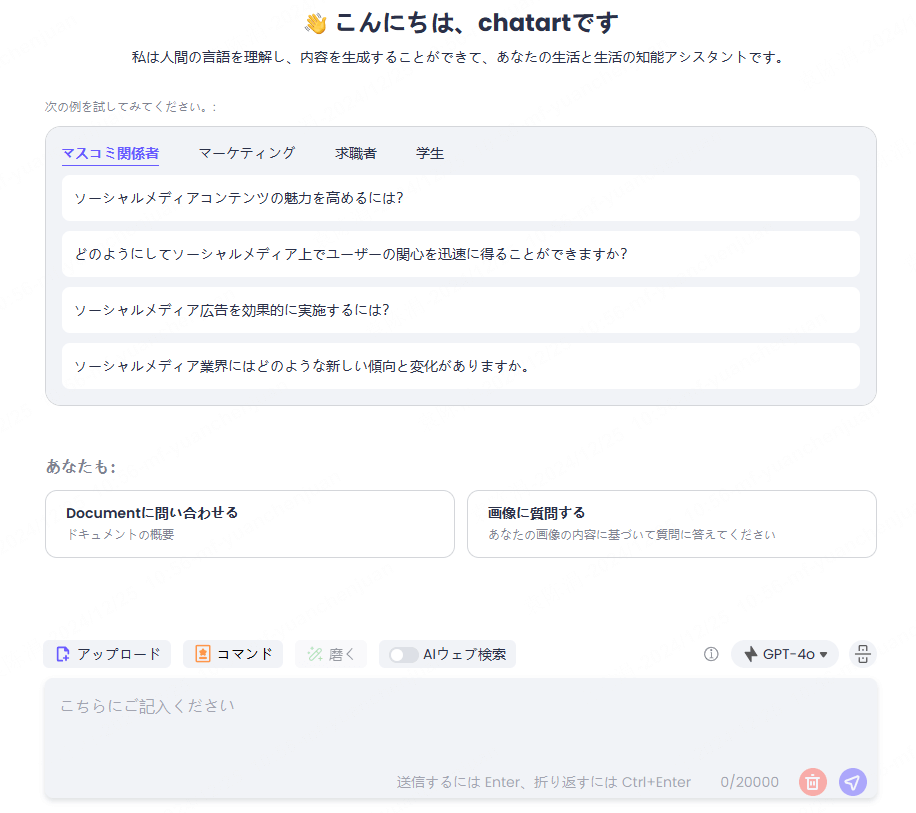Click the 磨く polish button
The image size is (916, 813).
331,654
